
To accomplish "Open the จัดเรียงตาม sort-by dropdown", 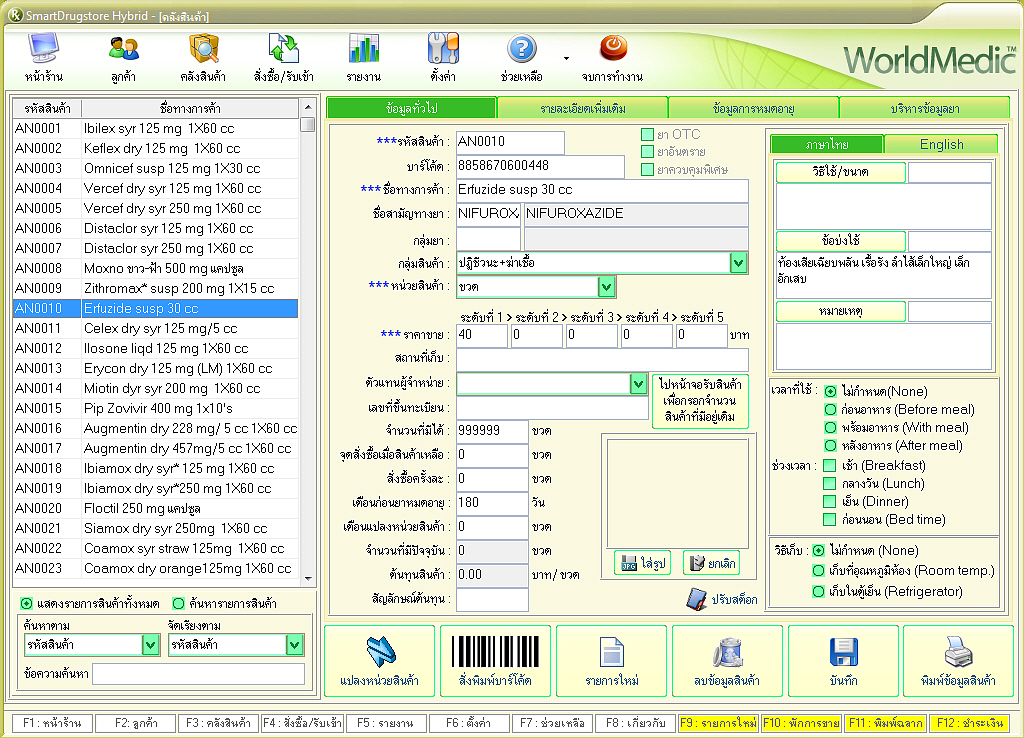I will [x=295, y=645].
